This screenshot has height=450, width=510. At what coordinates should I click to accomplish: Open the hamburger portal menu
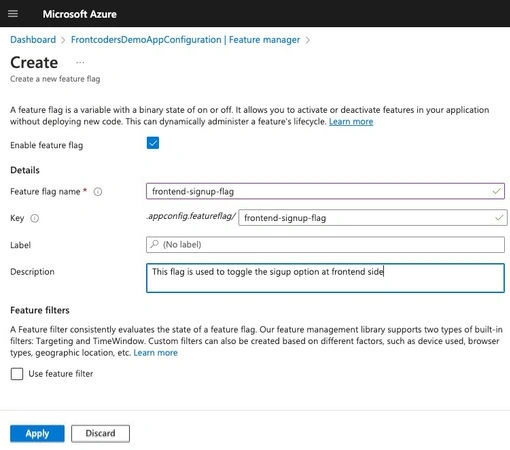(13, 14)
